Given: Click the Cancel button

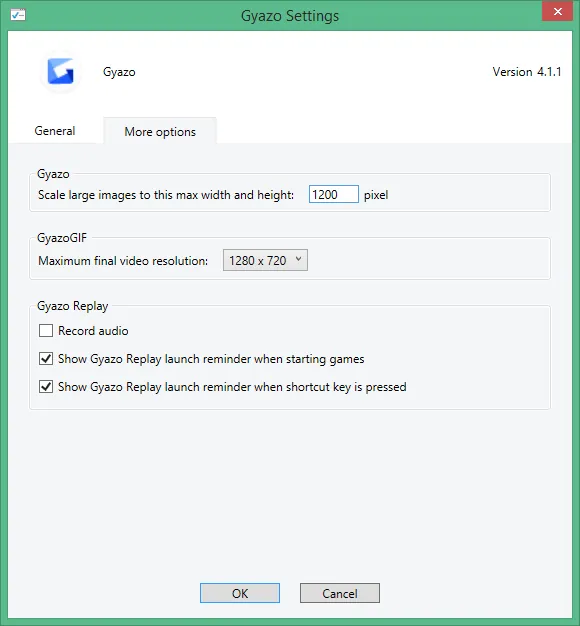Looking at the screenshot, I should click(340, 593).
